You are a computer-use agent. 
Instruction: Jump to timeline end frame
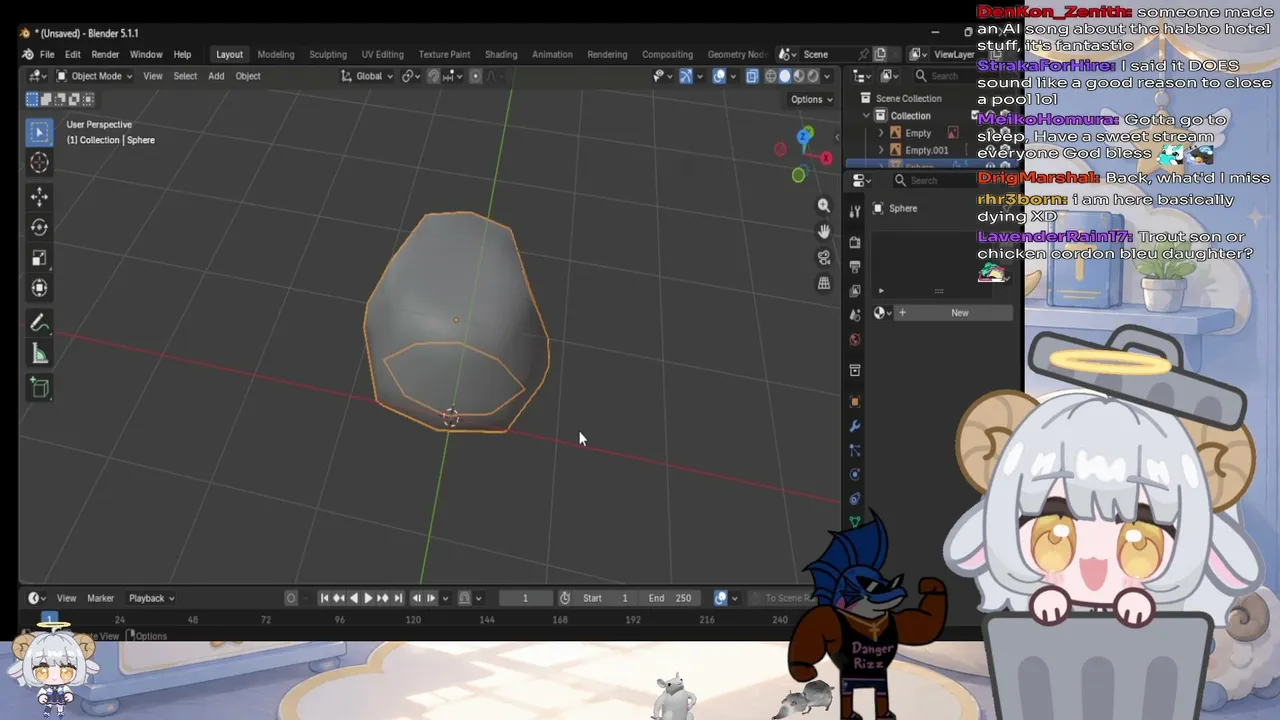[x=398, y=598]
